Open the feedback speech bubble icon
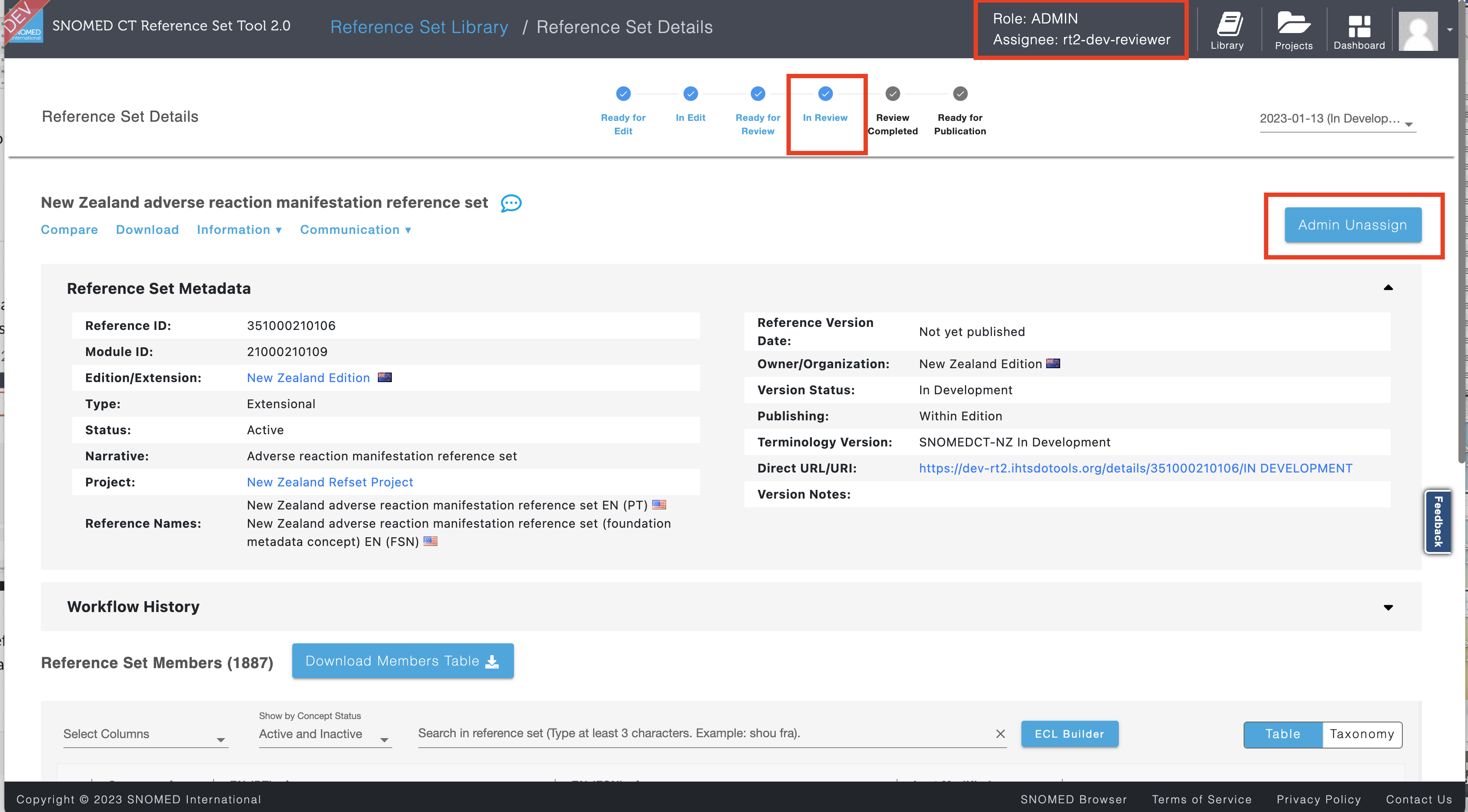The width and height of the screenshot is (1468, 812). tap(510, 203)
